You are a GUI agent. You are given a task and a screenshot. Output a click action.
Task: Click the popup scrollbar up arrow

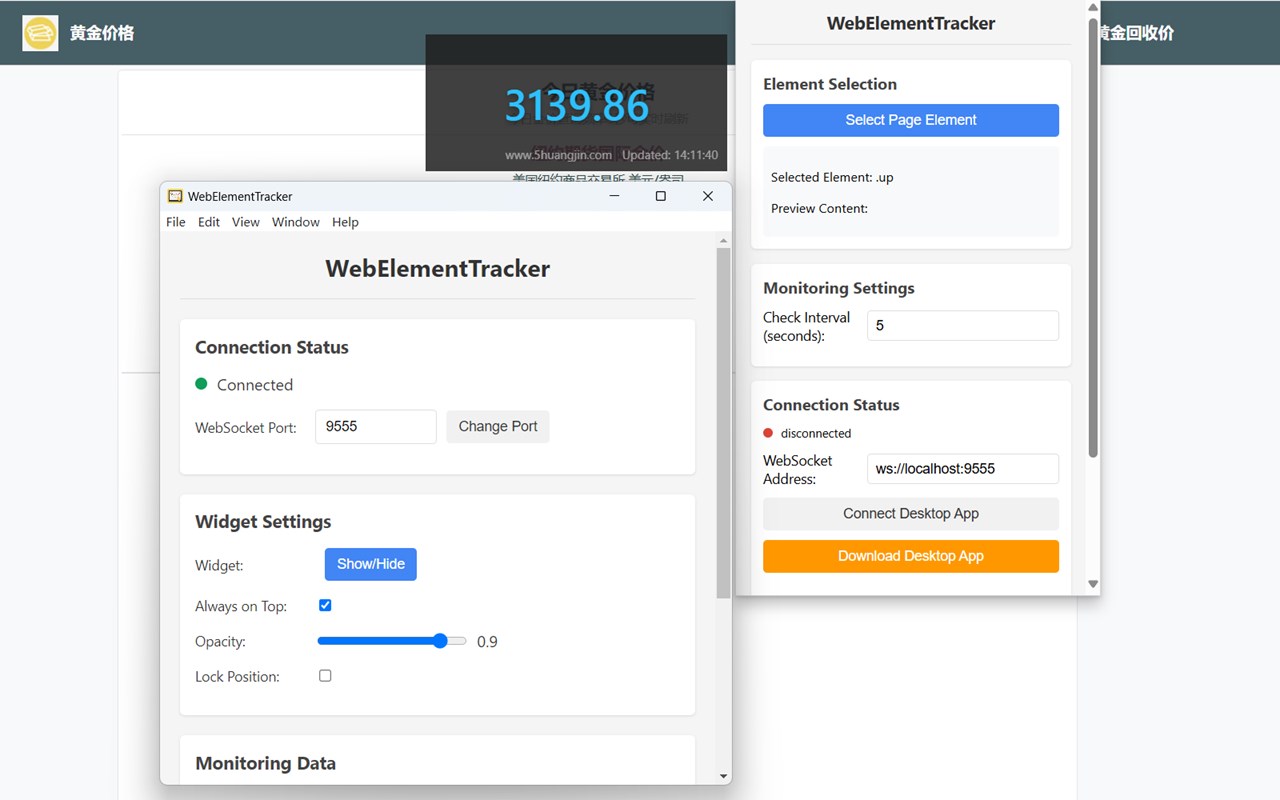[x=1093, y=8]
